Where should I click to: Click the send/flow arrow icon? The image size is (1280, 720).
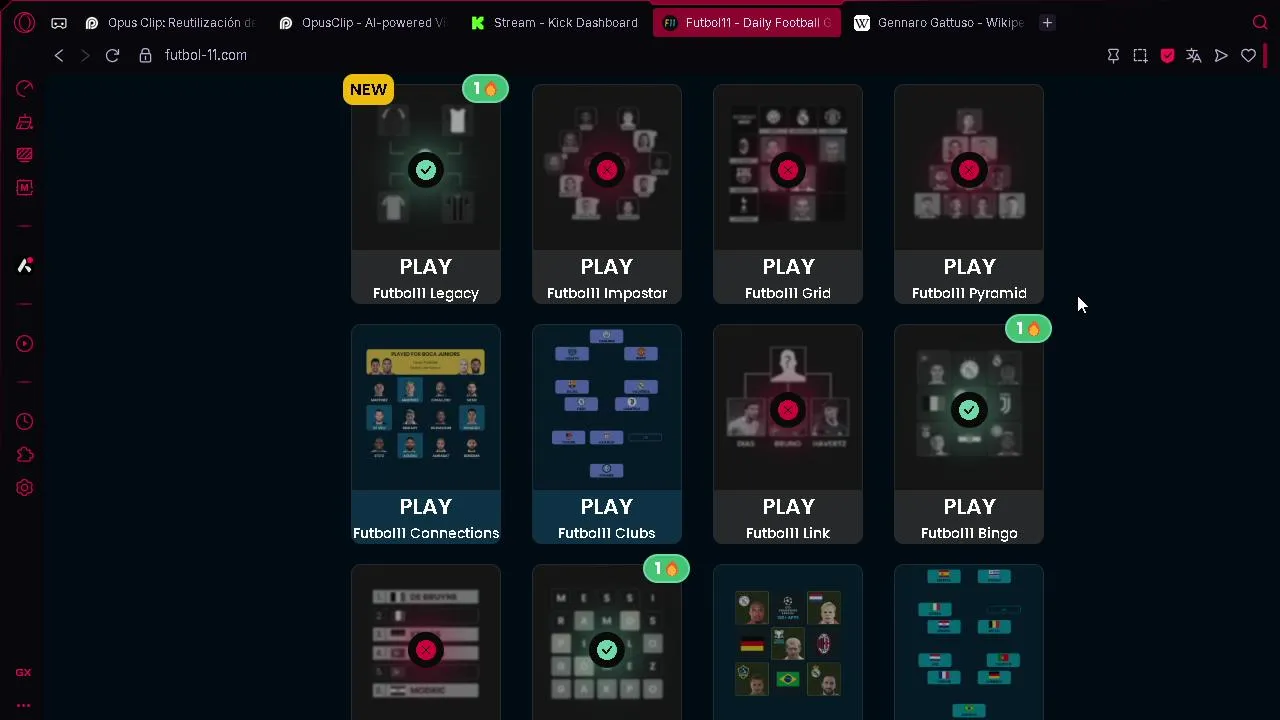pos(1221,55)
